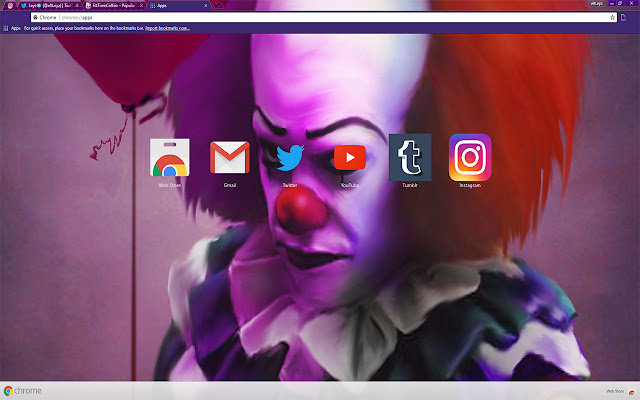The height and width of the screenshot is (400, 640).
Task: Click the Instagram label under its icon
Action: point(470,185)
